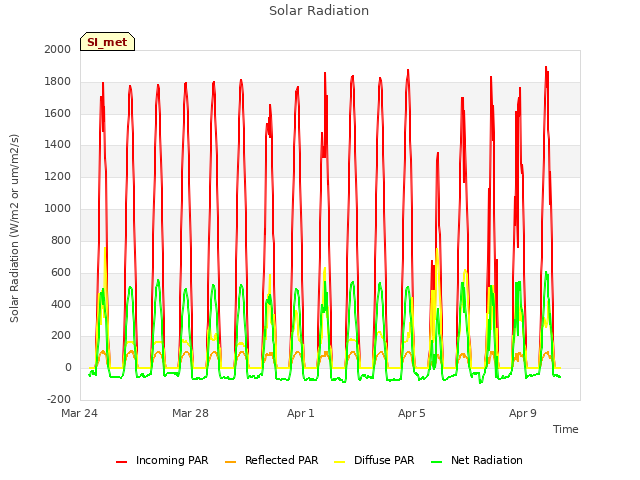The height and width of the screenshot is (480, 640).
Task: Toggle the Incoming PAR legend entry
Action: coord(162,460)
